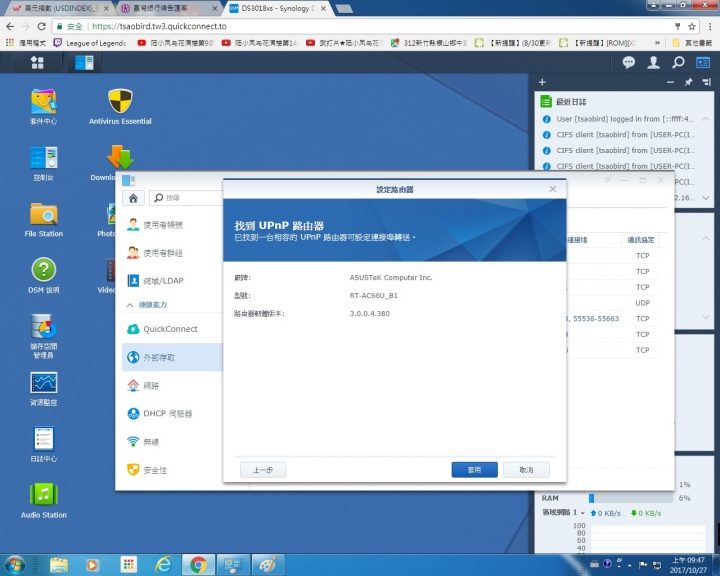Viewport: 720px width, 576px height.
Task: Open Internet Explorer from taskbar
Action: [x=163, y=565]
